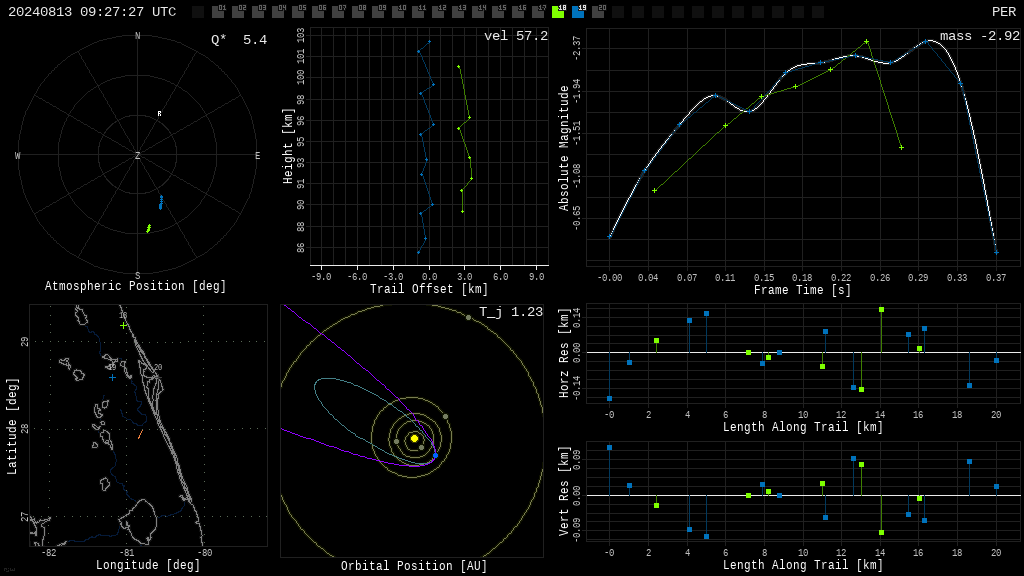Click the gray station 05 box

tap(298, 12)
